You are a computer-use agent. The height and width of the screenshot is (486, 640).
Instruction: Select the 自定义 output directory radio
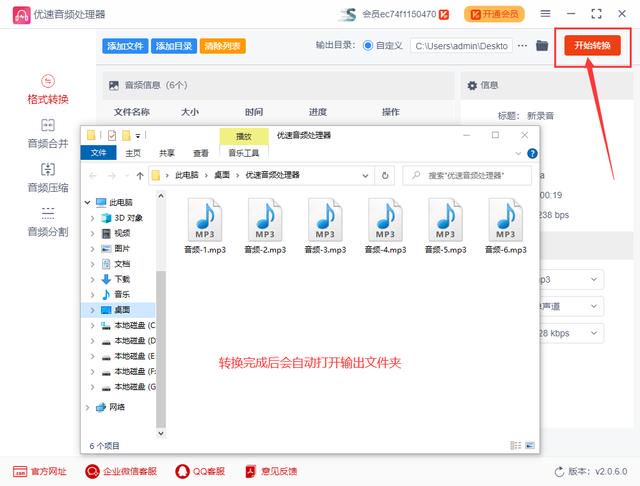tap(368, 45)
